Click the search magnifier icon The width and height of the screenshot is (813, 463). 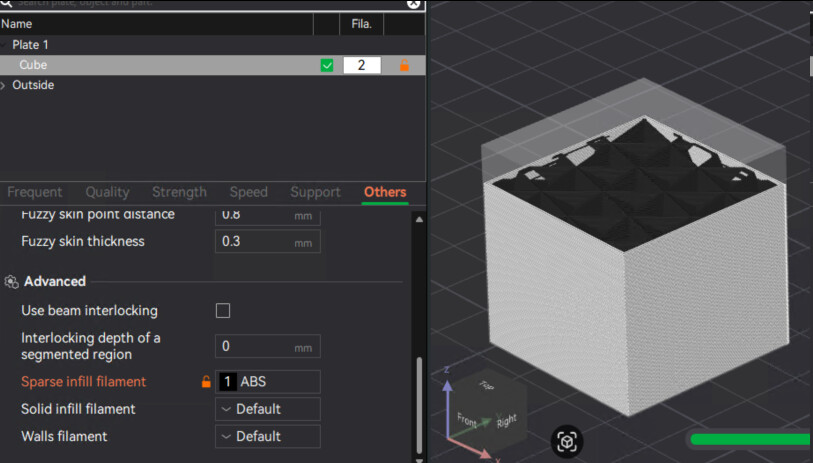pos(6,3)
